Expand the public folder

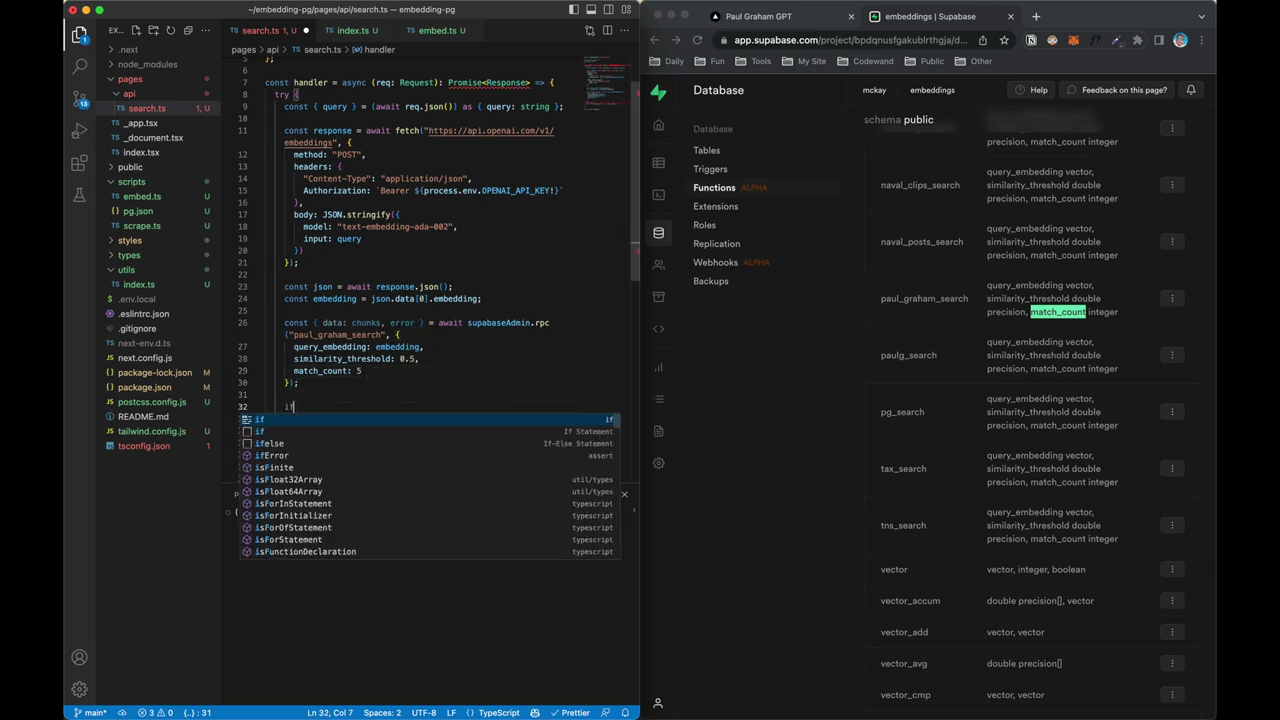coord(130,167)
